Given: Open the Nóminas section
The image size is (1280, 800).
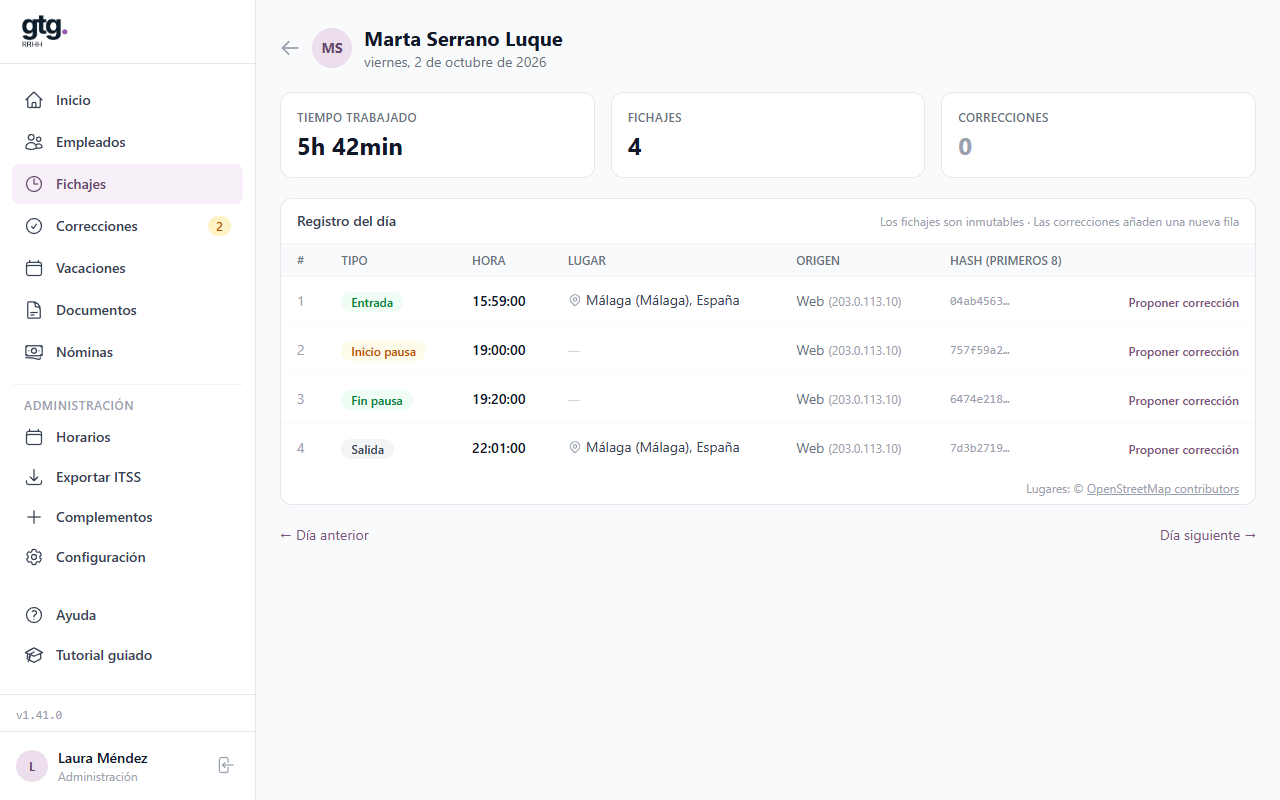Looking at the screenshot, I should (x=127, y=352).
